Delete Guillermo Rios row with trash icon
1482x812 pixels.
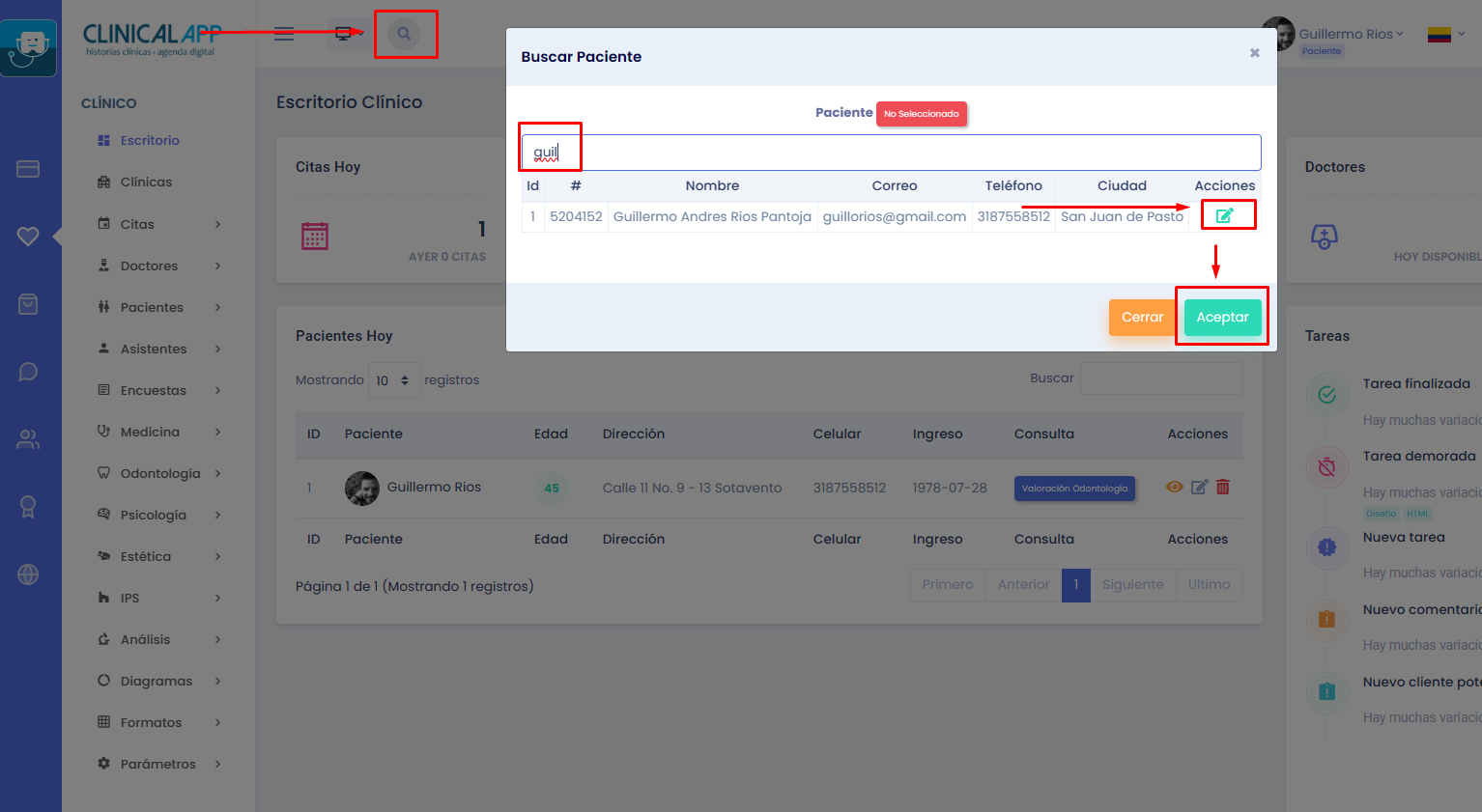(1223, 488)
